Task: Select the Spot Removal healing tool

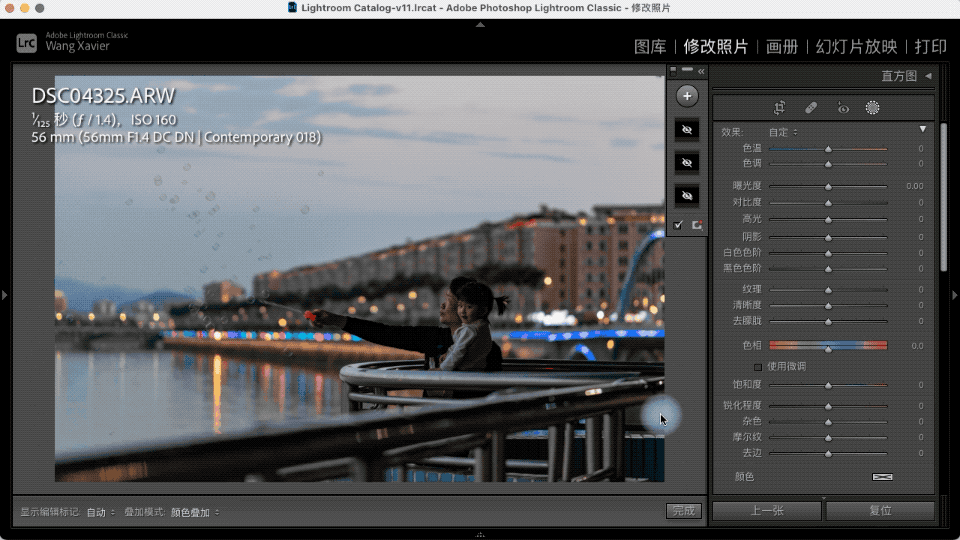Action: click(x=811, y=108)
